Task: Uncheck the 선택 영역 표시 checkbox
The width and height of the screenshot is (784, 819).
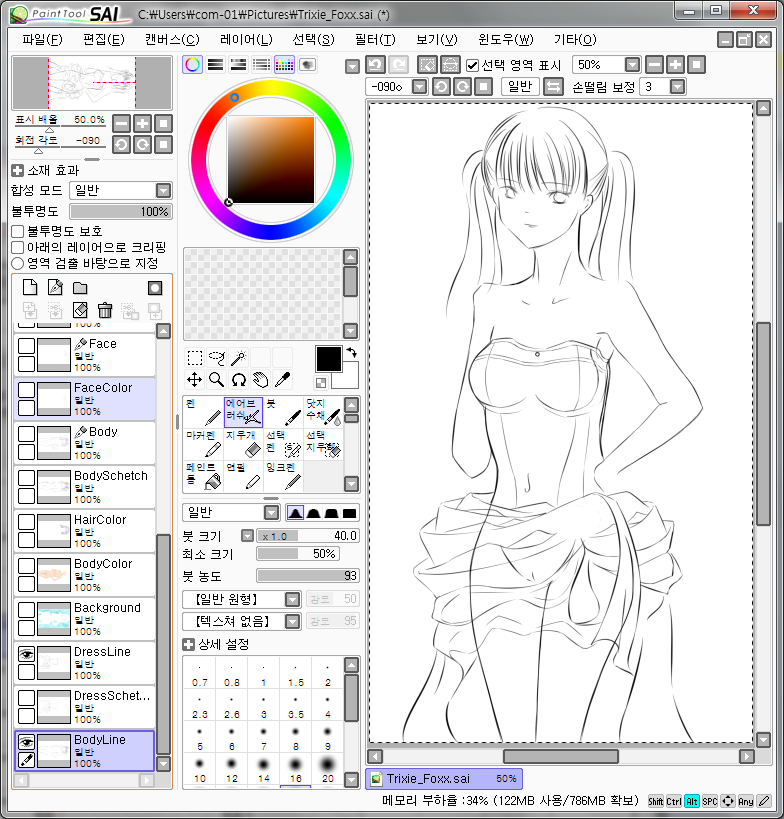Action: pyautogui.click(x=472, y=65)
